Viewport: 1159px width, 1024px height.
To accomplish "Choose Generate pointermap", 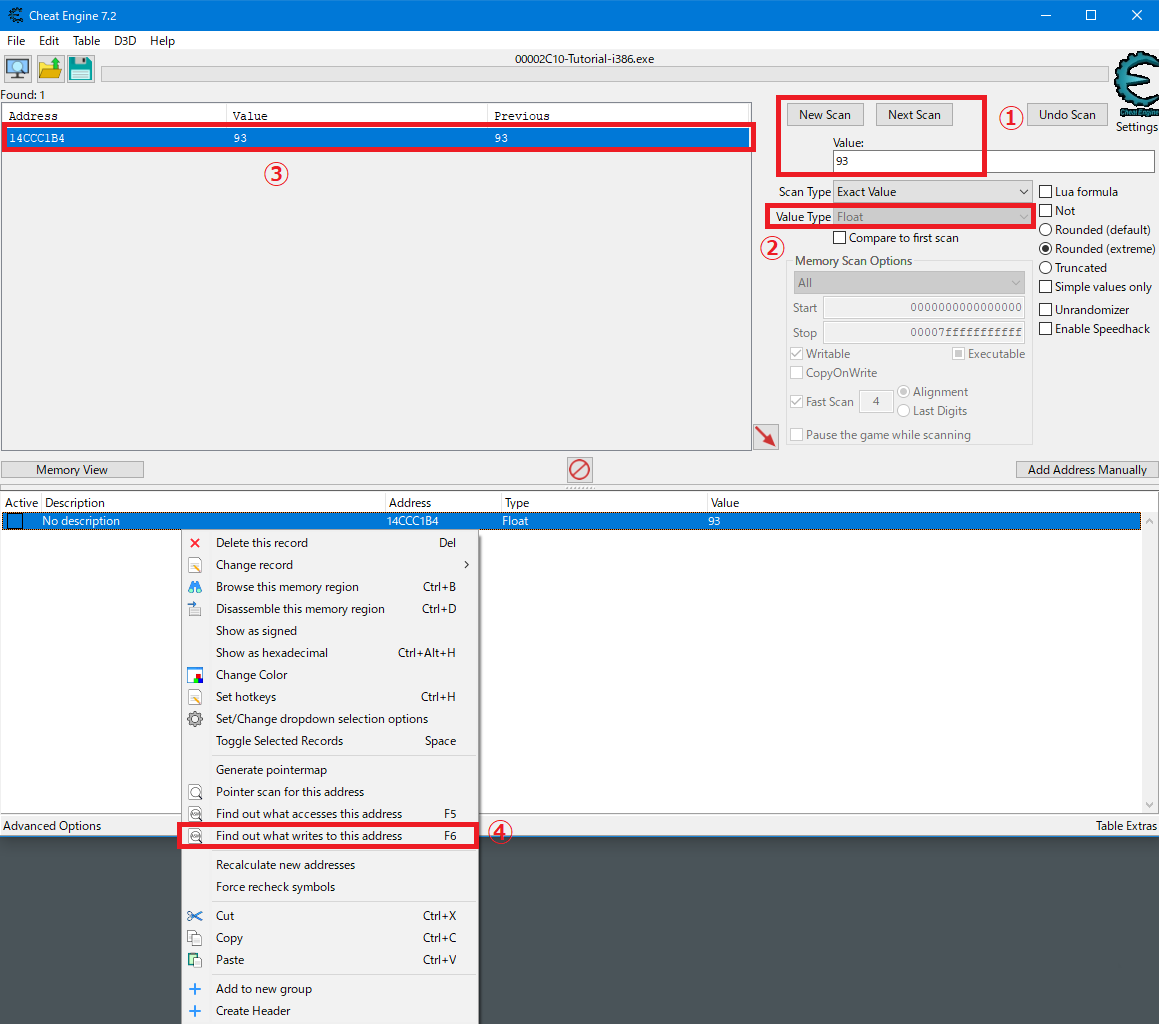I will [x=330, y=770].
